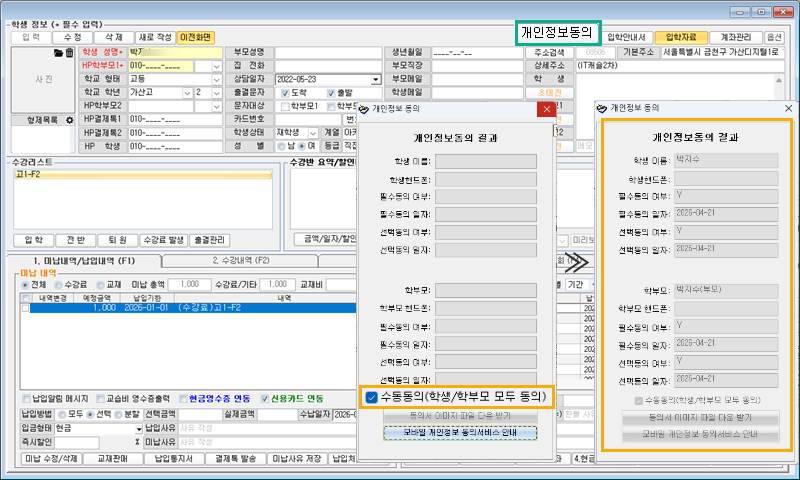Close the right 개인정보 동의 dialog with its X
Image resolution: width=800 pixels, height=480 pixels.
(x=787, y=107)
